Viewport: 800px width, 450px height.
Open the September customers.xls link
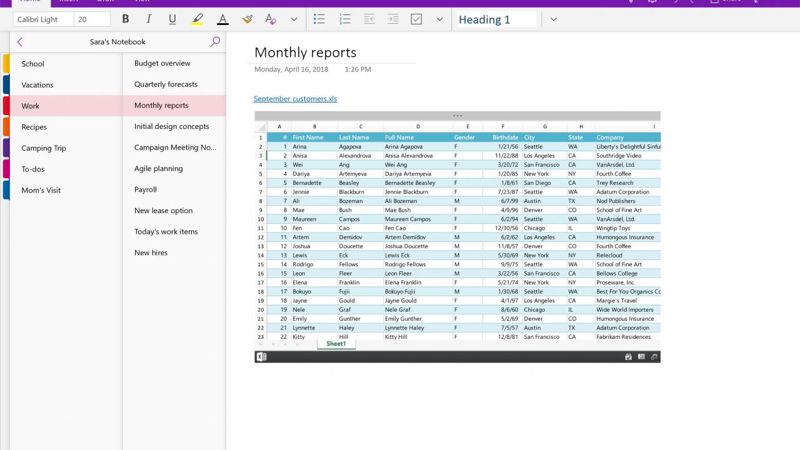[295, 99]
